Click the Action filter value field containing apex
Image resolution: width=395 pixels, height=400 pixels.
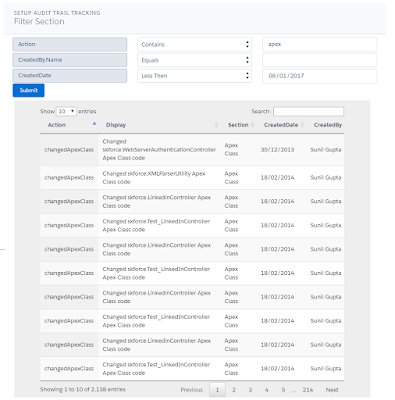[x=320, y=44]
